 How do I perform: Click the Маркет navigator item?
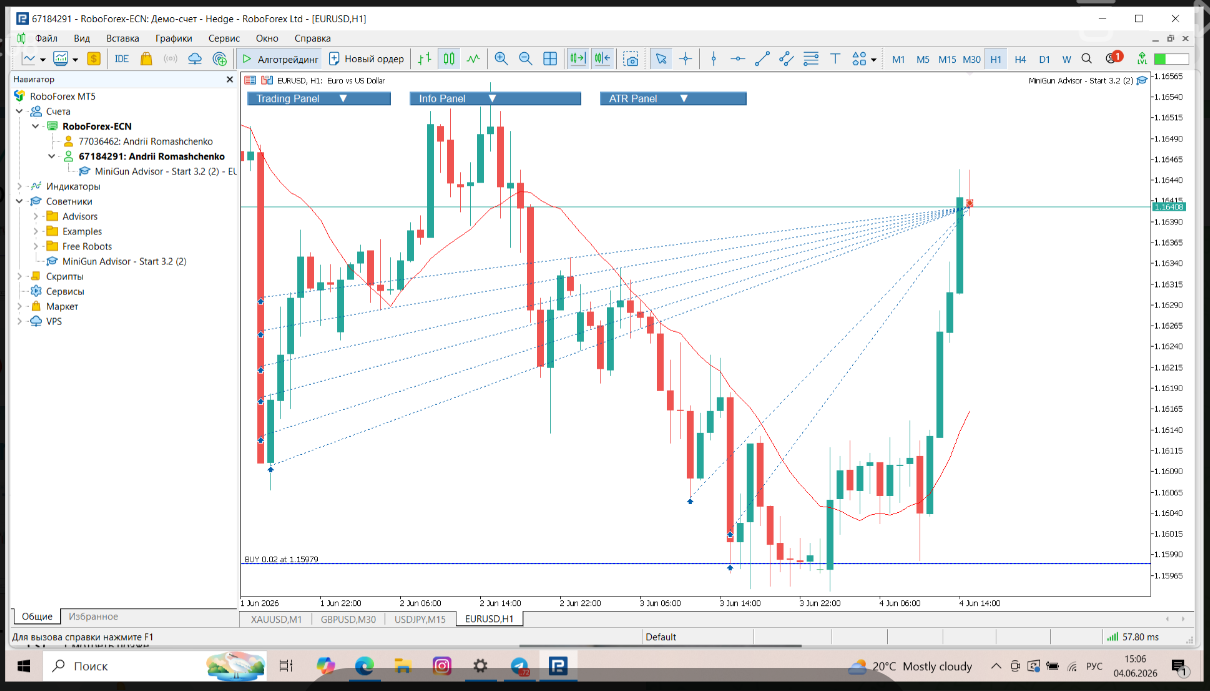[62, 306]
